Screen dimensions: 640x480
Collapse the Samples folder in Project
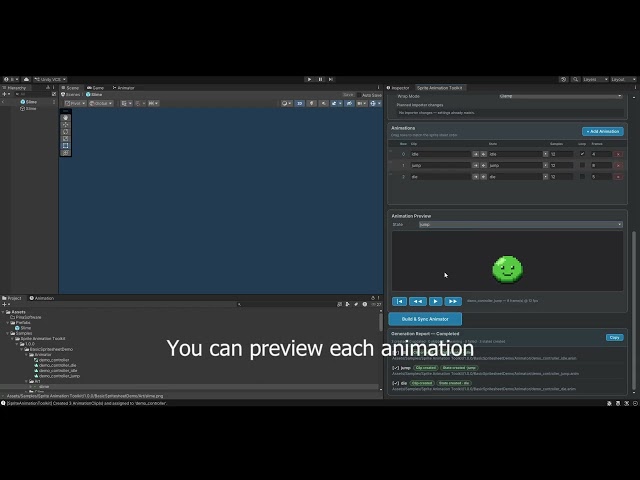point(8,333)
